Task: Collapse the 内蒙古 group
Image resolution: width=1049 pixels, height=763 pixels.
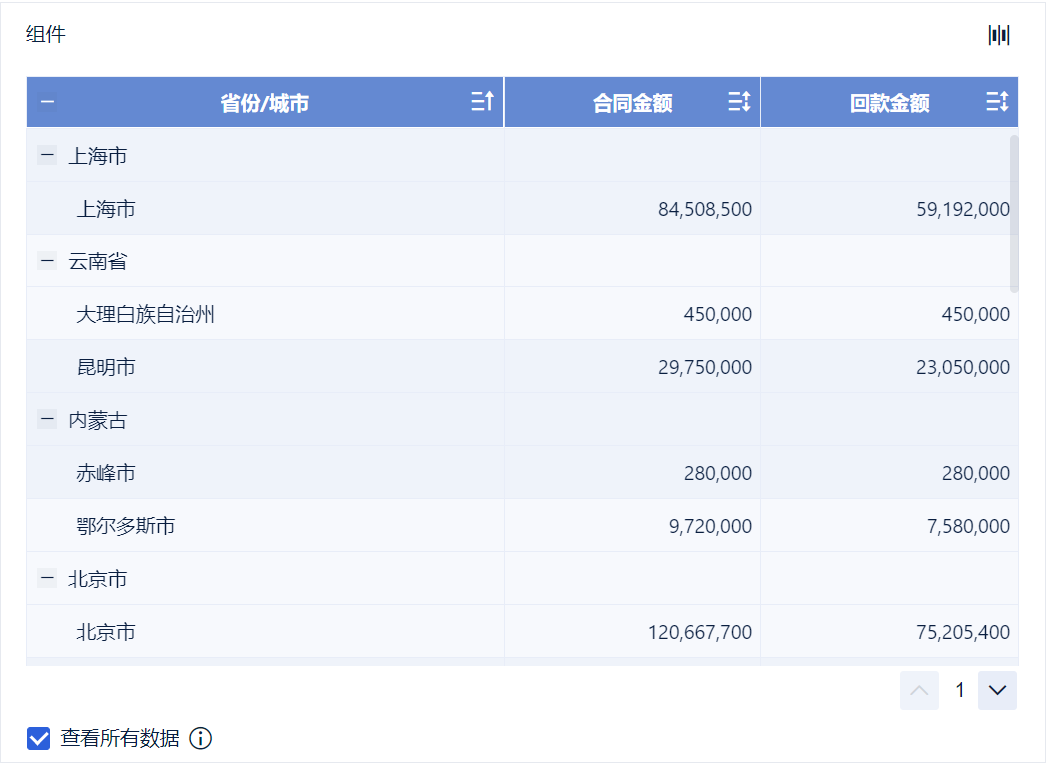Action: pyautogui.click(x=47, y=420)
